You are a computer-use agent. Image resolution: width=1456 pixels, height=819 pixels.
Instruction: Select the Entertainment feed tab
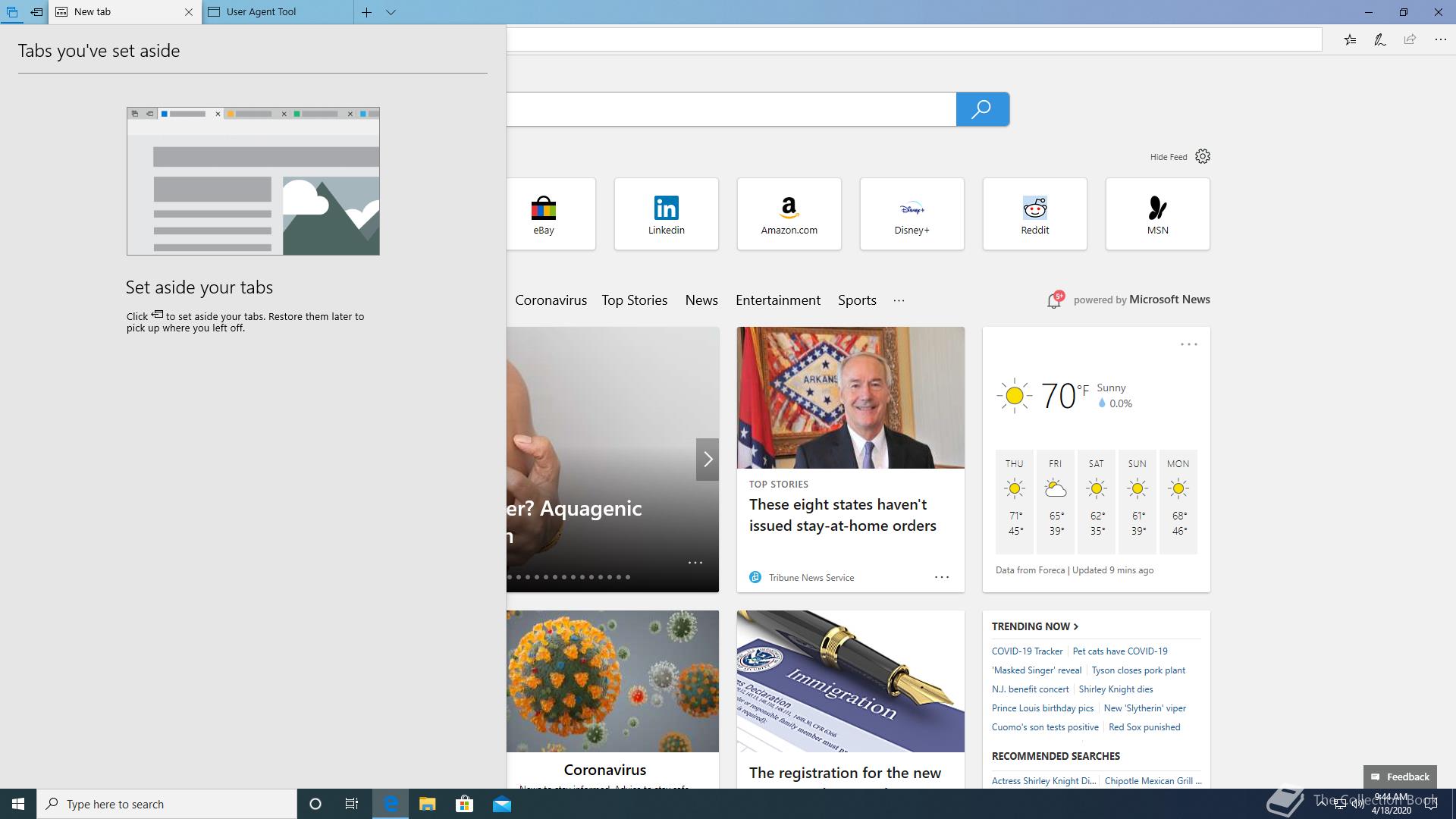tap(778, 300)
